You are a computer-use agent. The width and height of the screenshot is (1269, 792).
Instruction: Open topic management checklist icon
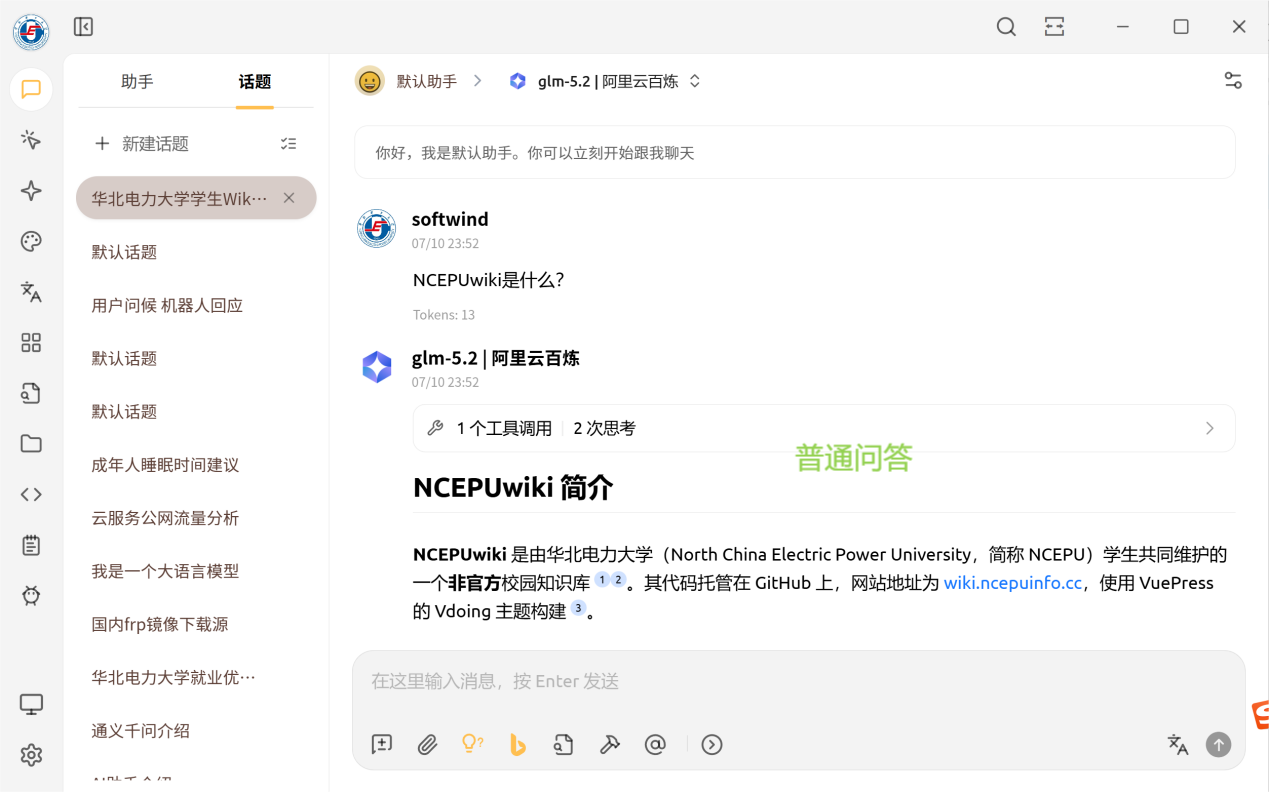[x=289, y=144]
